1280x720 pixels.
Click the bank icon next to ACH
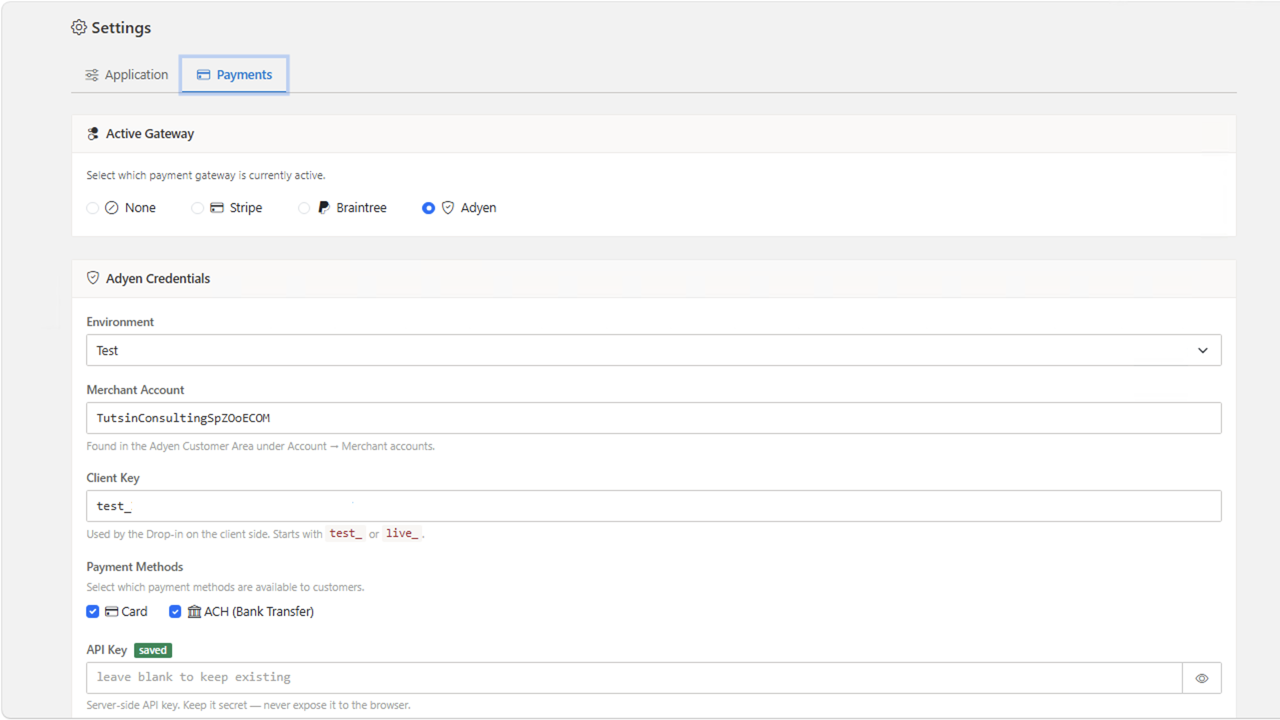pyautogui.click(x=193, y=611)
